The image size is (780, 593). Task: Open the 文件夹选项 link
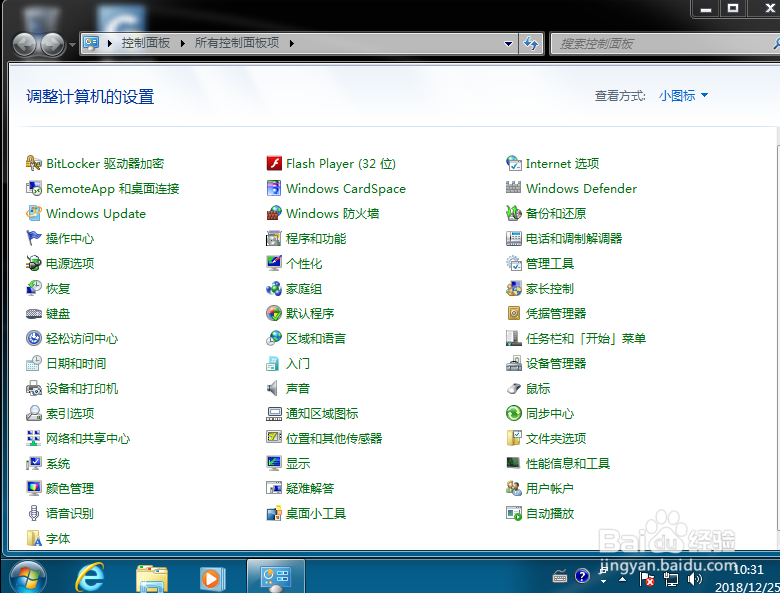click(x=556, y=439)
